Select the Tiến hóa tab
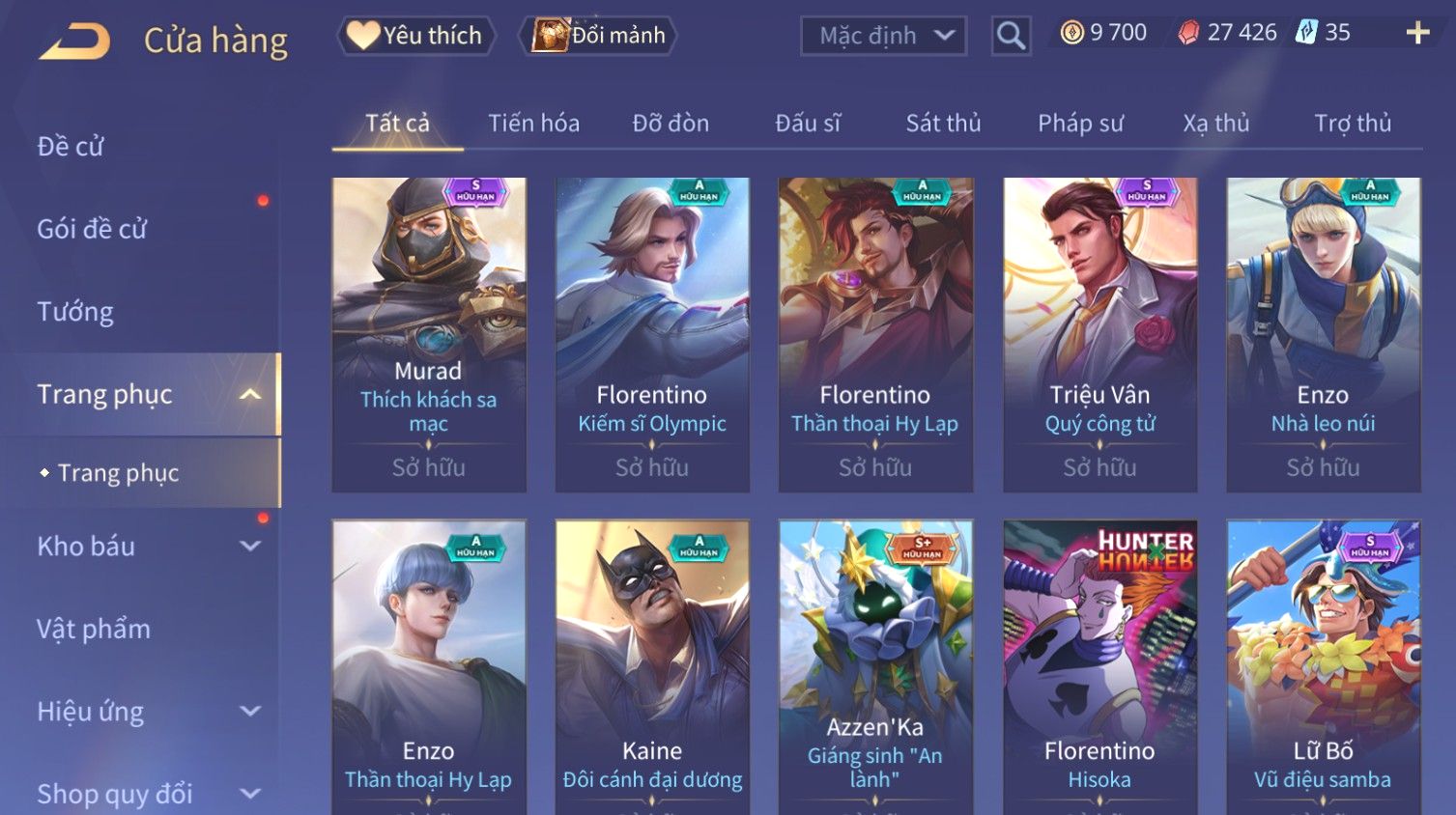This screenshot has width=1456, height=815. [533, 124]
